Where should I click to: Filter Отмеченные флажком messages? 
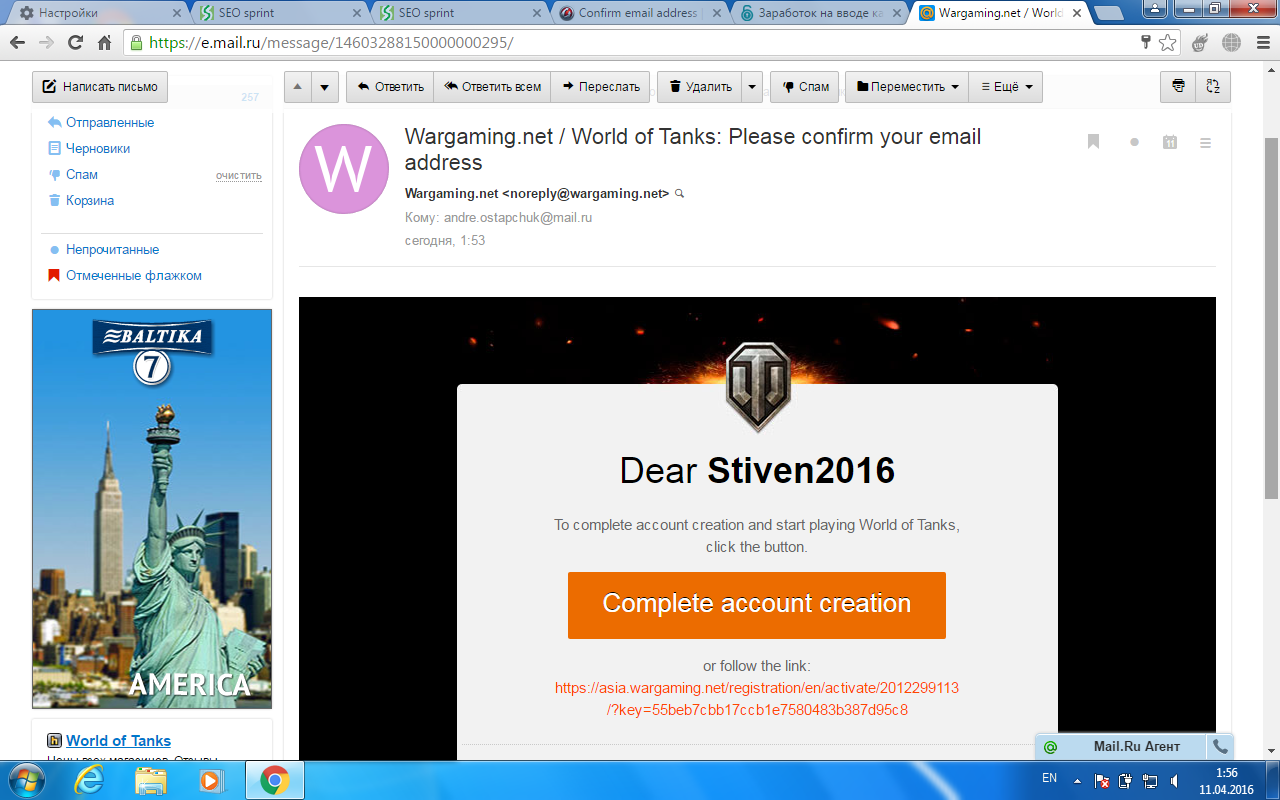click(x=134, y=275)
